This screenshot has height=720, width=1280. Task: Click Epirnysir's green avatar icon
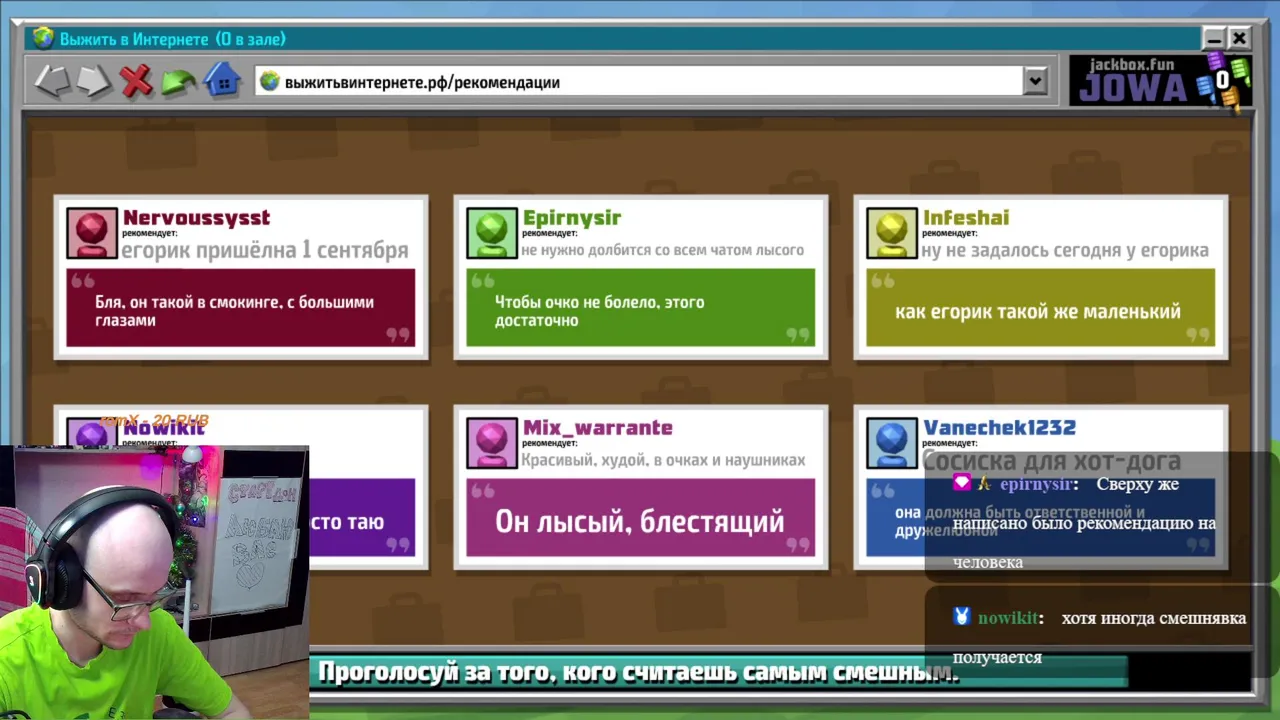[491, 233]
